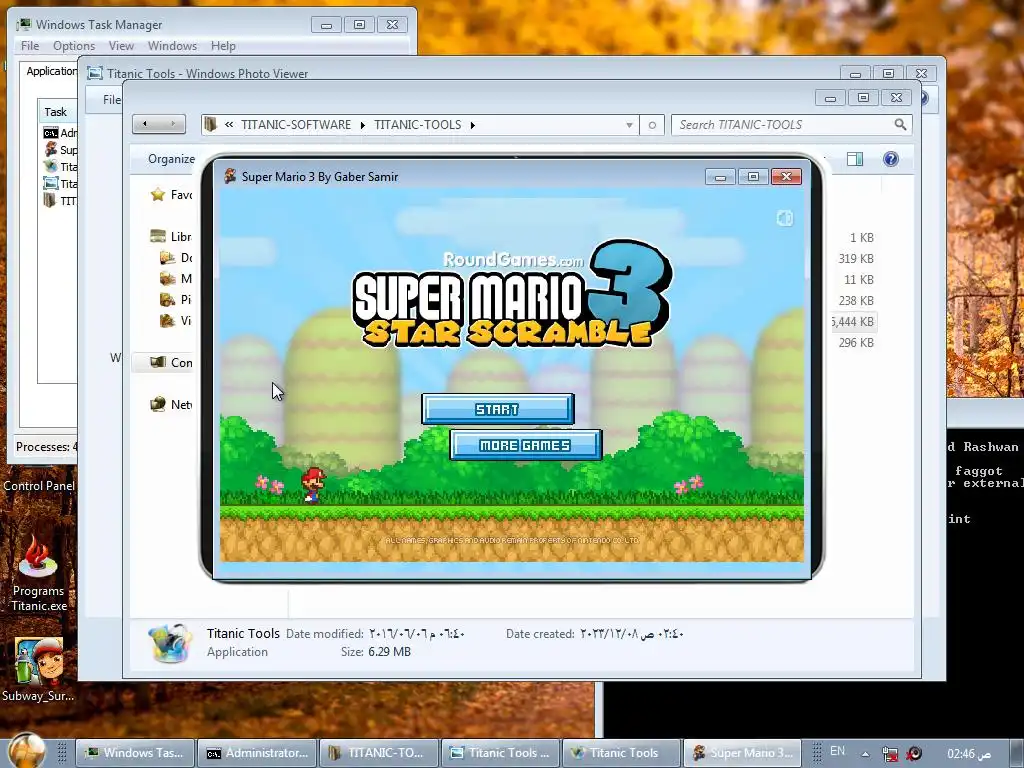The height and width of the screenshot is (768, 1024).
Task: Click the volume tray icon
Action: point(914,754)
